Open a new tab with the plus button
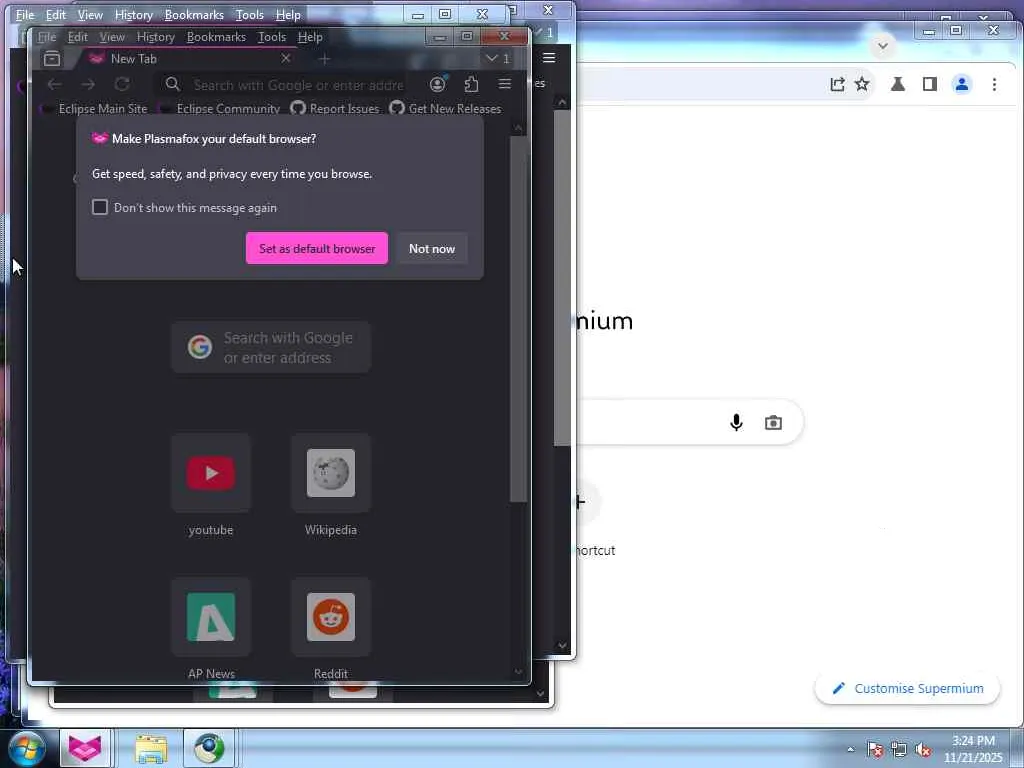Image resolution: width=1024 pixels, height=768 pixels. click(324, 59)
